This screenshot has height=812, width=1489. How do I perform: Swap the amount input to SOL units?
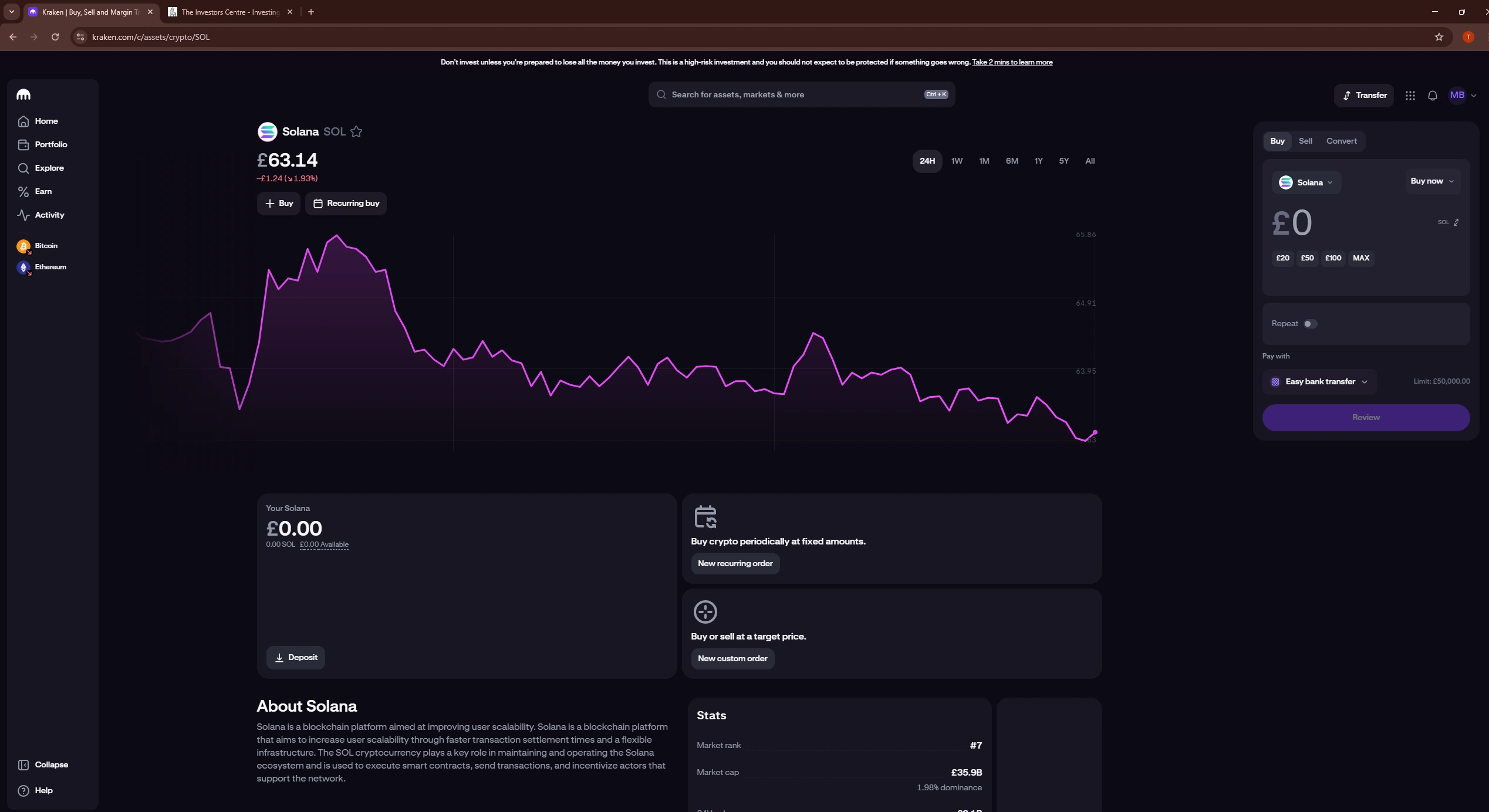coord(1449,222)
